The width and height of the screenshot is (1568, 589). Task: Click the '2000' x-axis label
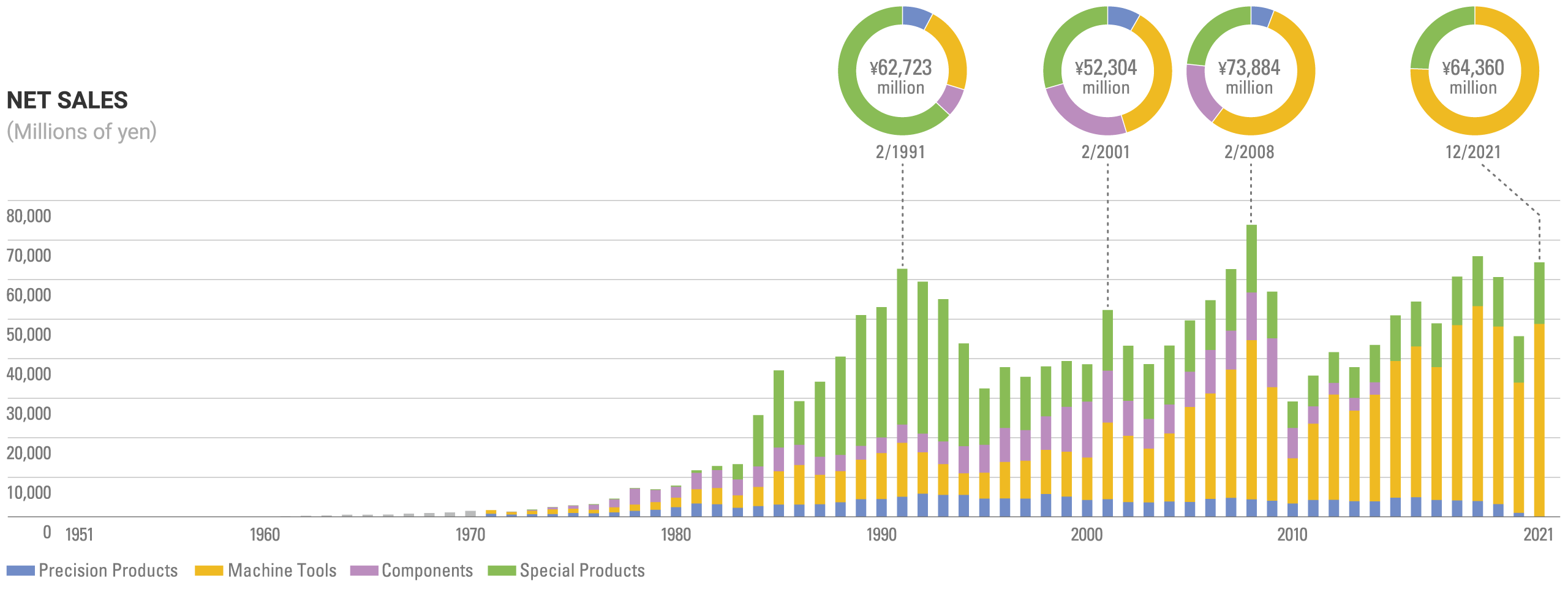1087,534
